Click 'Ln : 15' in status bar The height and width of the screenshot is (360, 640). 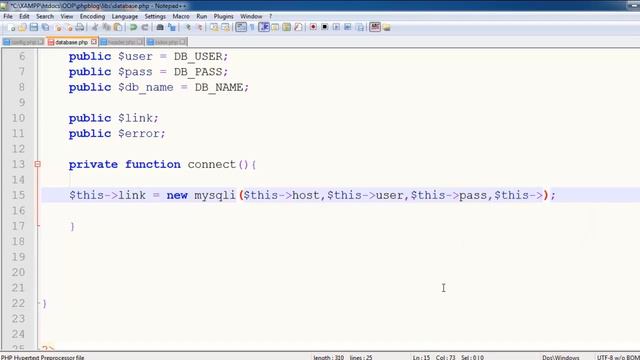pos(421,357)
